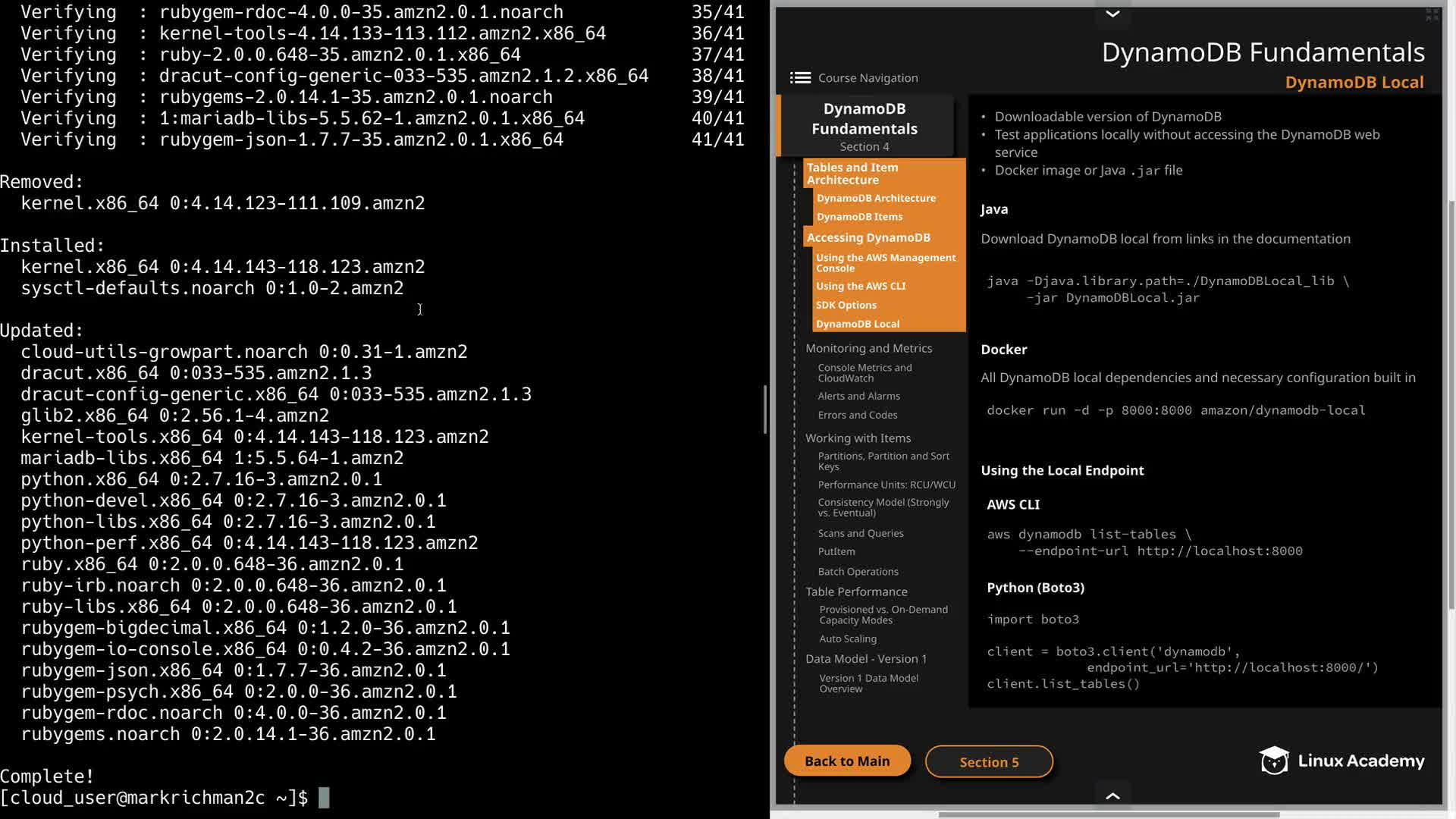Viewport: 1456px width, 819px height.
Task: Go to Section 5
Action: point(989,762)
